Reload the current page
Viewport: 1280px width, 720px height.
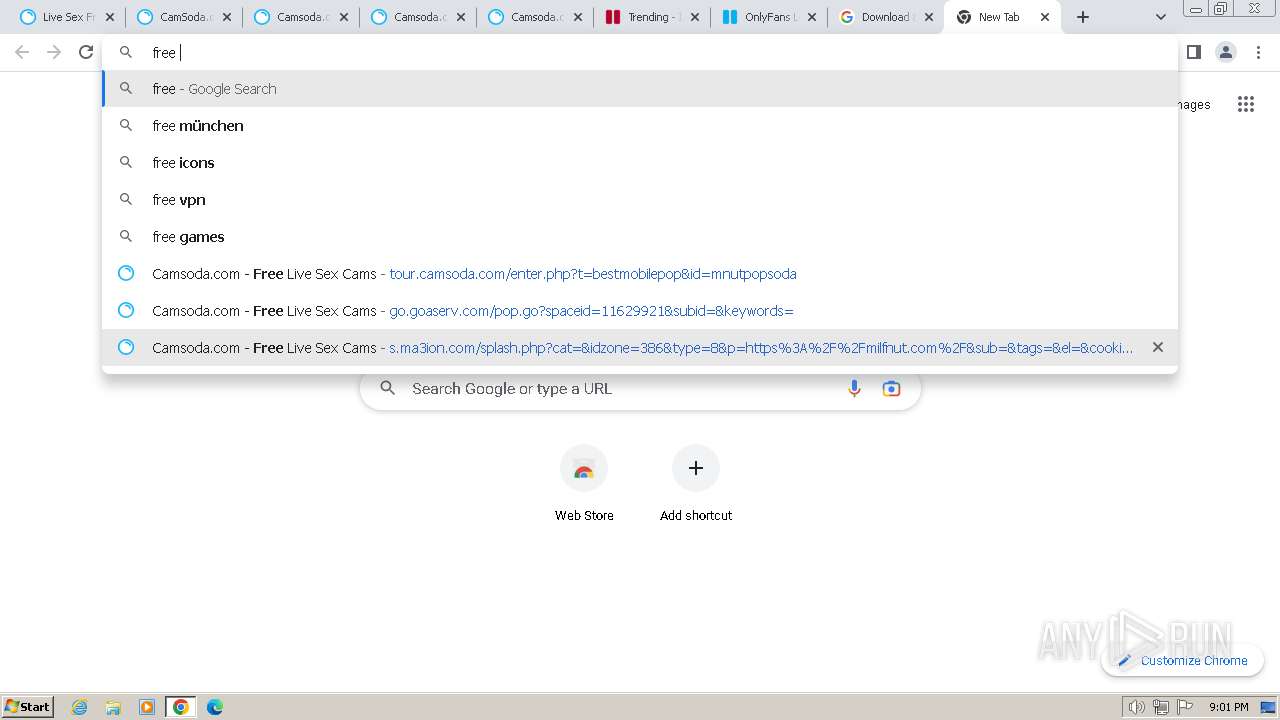tap(86, 52)
